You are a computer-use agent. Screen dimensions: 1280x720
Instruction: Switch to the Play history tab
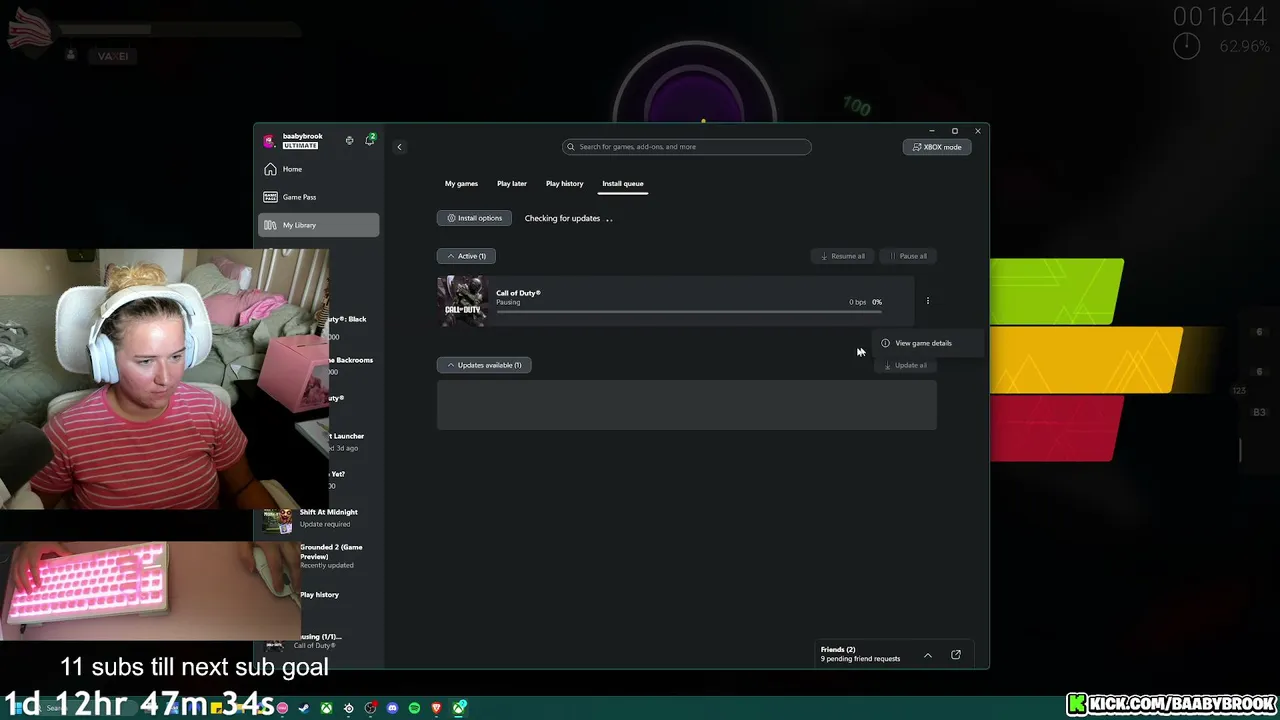(x=564, y=184)
